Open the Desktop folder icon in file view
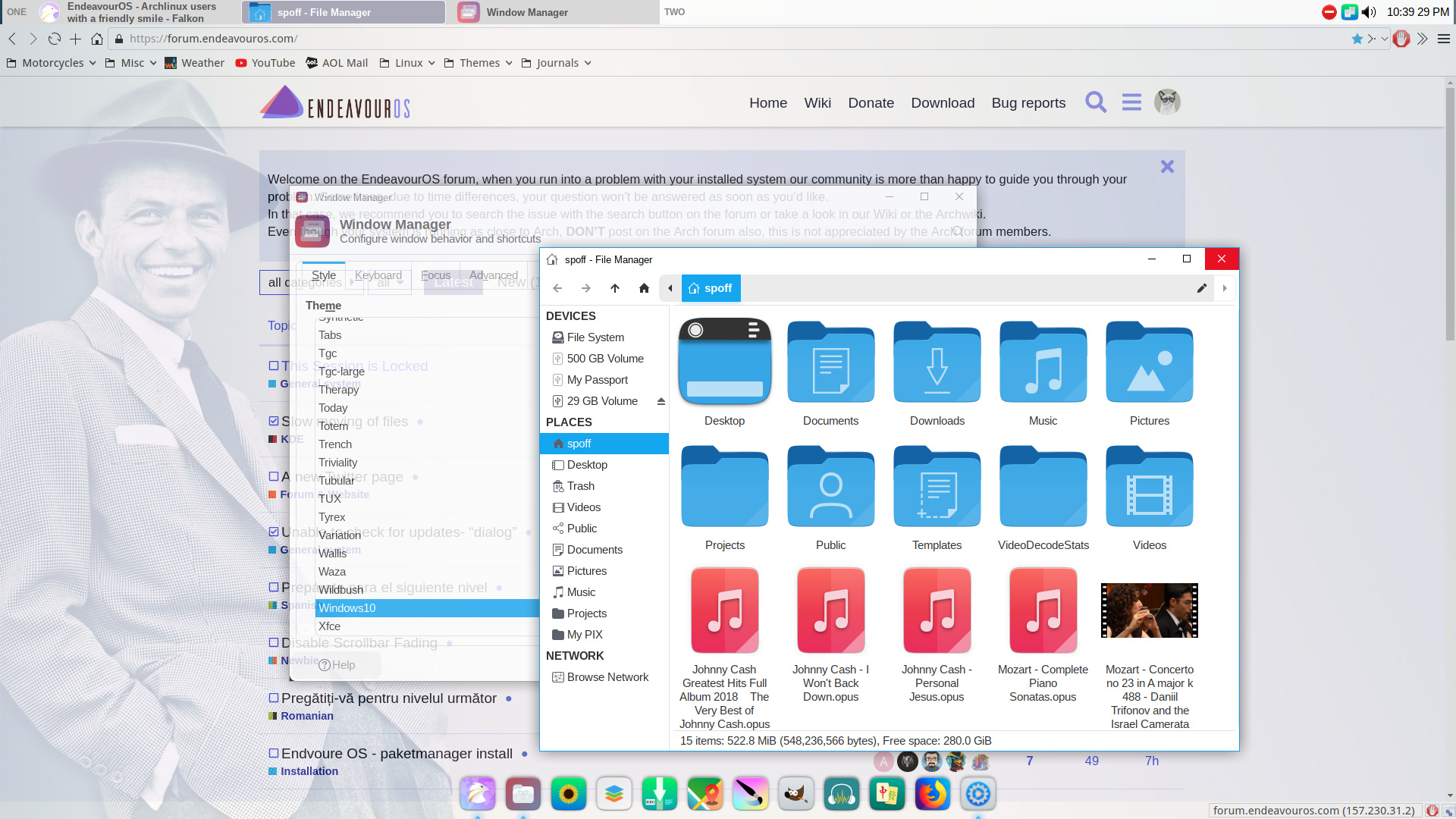 click(x=725, y=362)
